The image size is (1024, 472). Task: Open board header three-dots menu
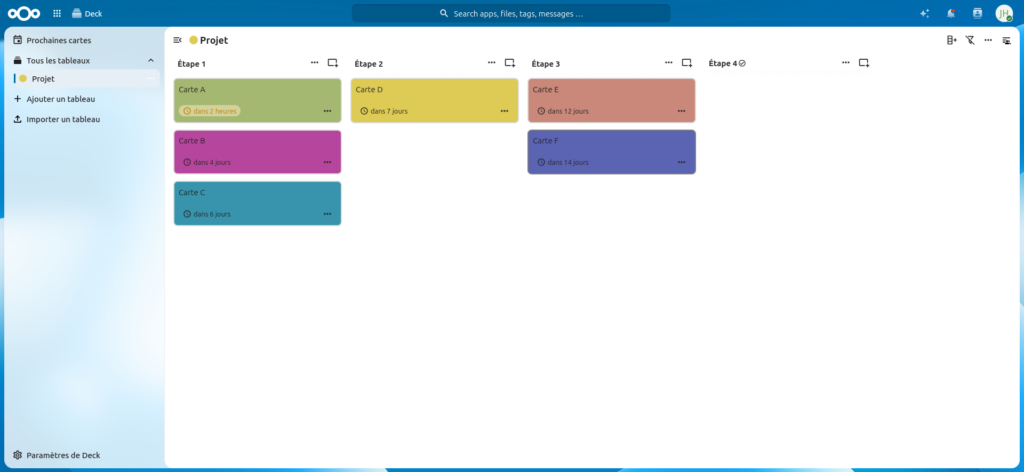pyautogui.click(x=988, y=40)
